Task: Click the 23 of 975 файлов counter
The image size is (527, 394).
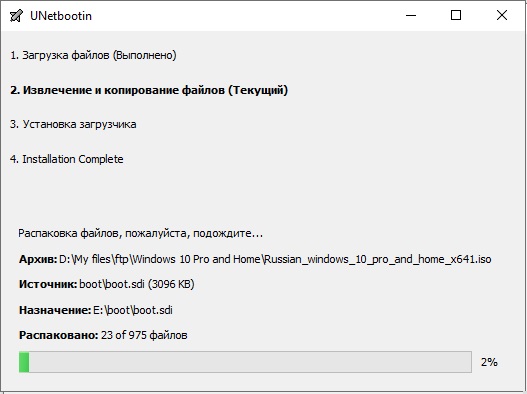Action: click(144, 335)
